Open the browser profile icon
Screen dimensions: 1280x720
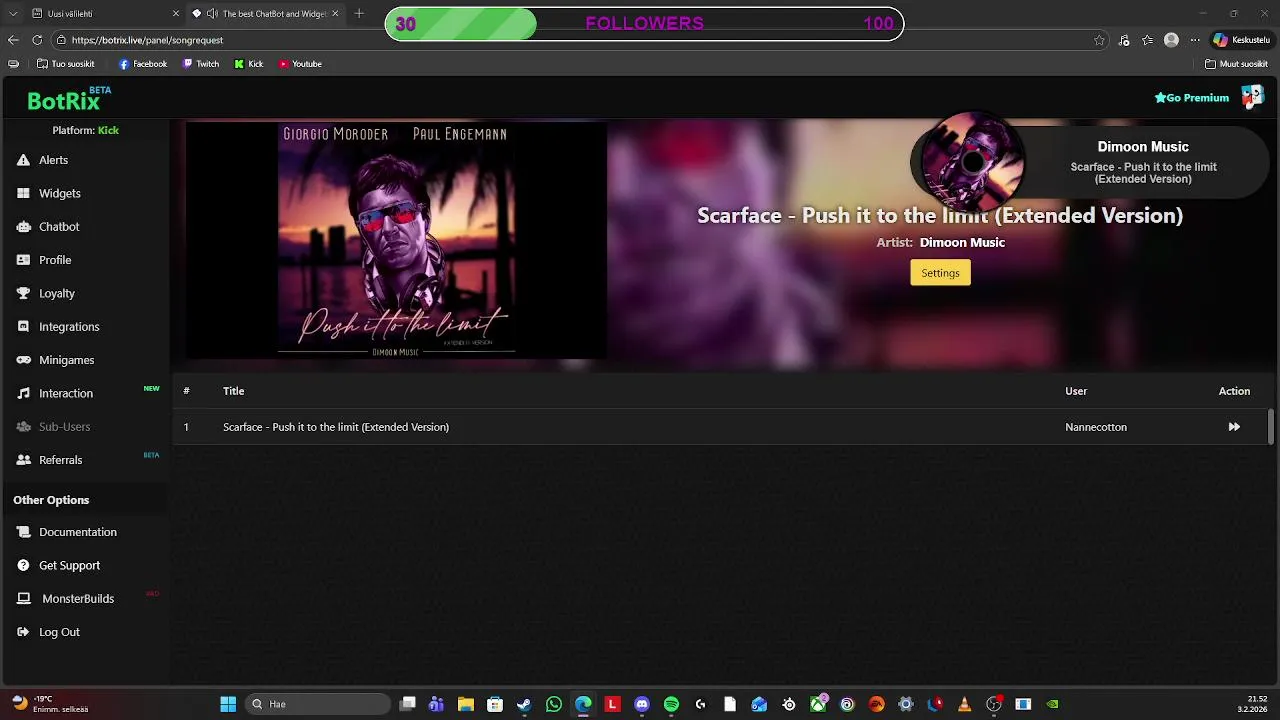(x=1171, y=40)
